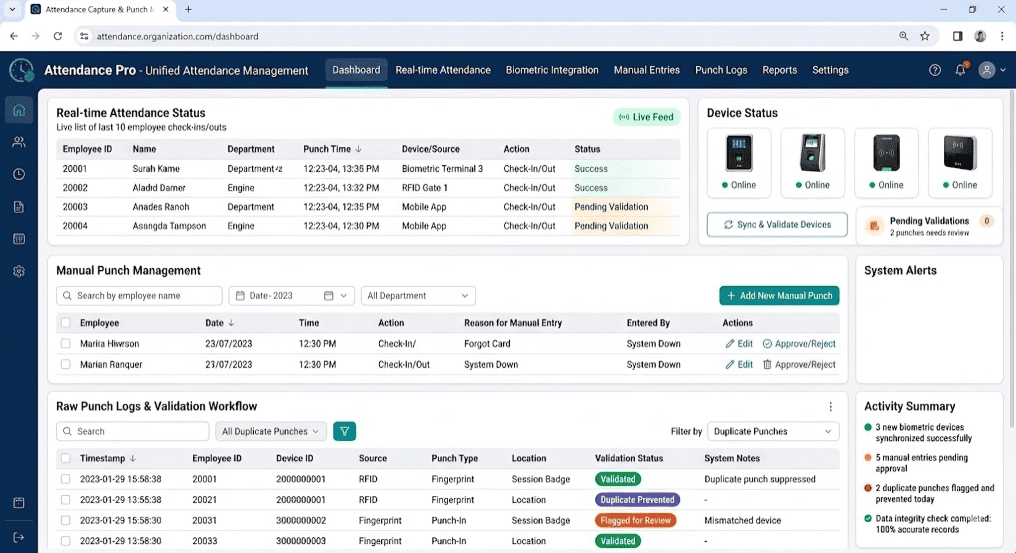Open the notifications bell icon
This screenshot has height=553, width=1016.
pos(960,69)
